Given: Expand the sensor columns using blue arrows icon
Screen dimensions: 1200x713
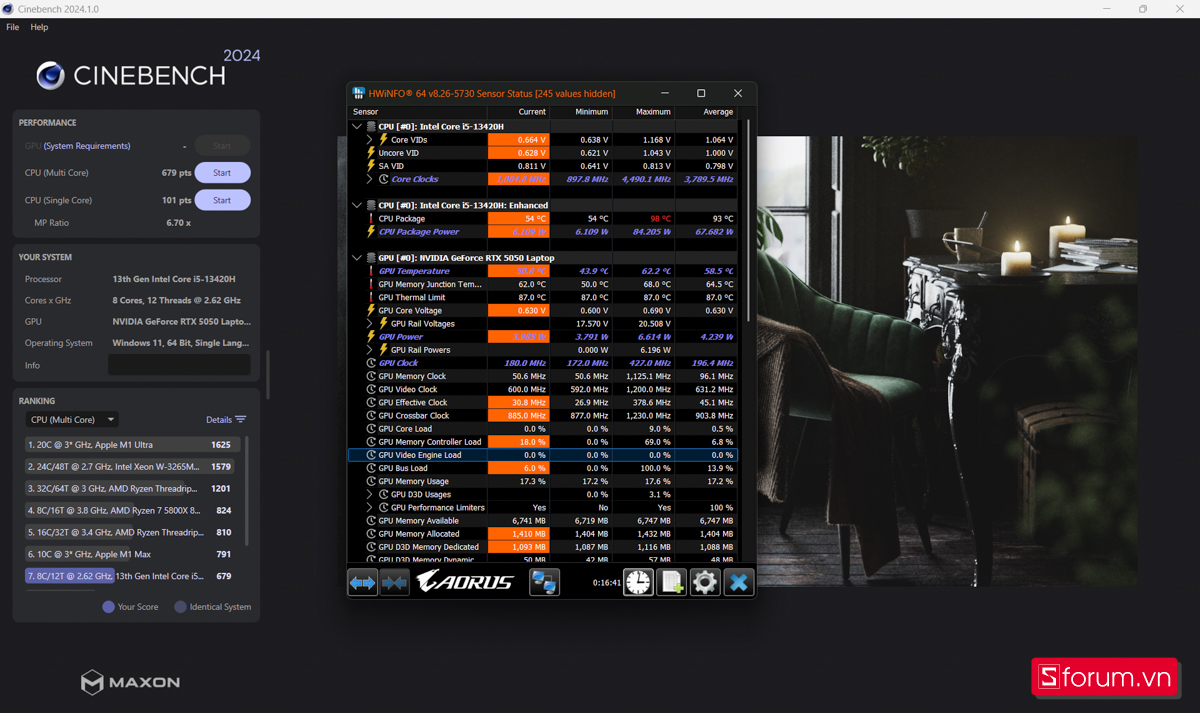Looking at the screenshot, I should pyautogui.click(x=363, y=582).
